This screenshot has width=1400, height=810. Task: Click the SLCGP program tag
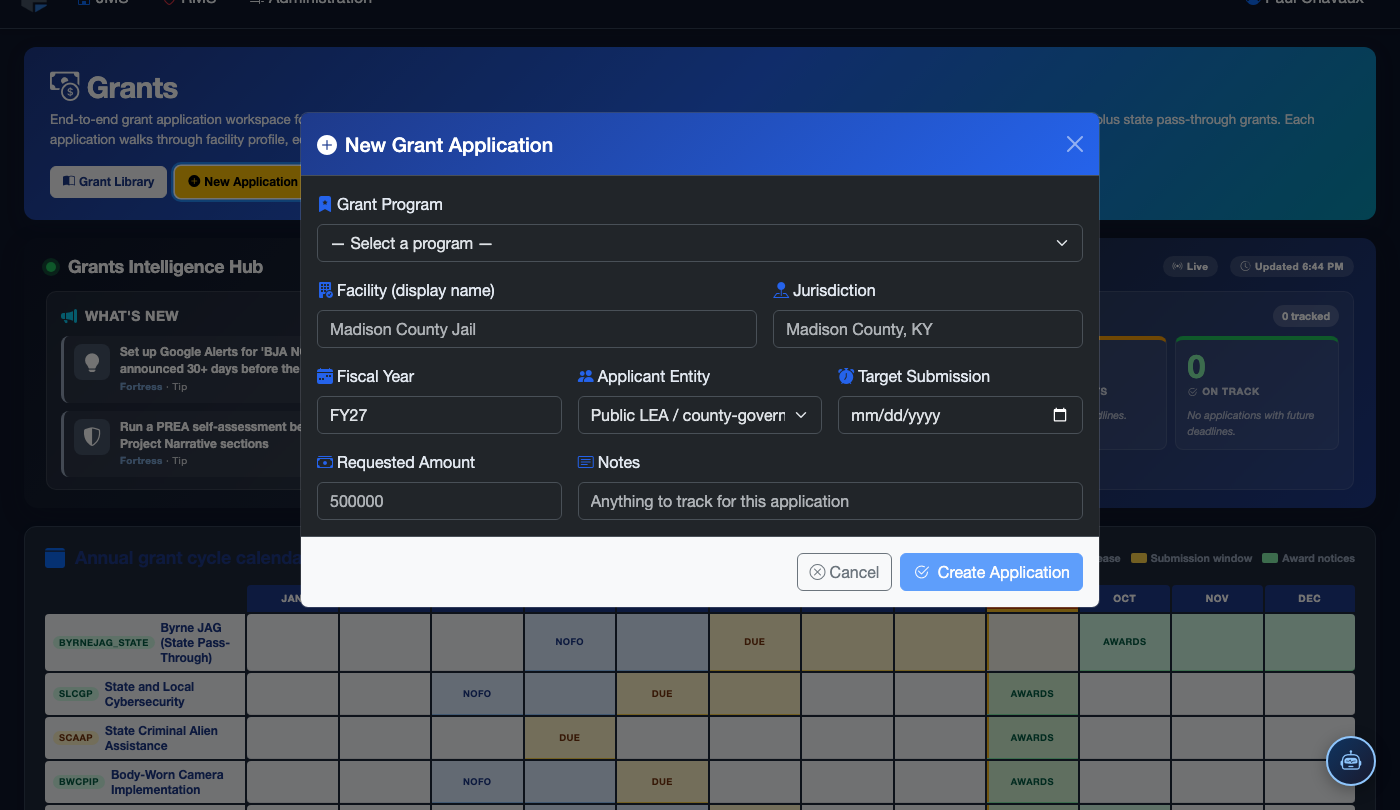(76, 694)
